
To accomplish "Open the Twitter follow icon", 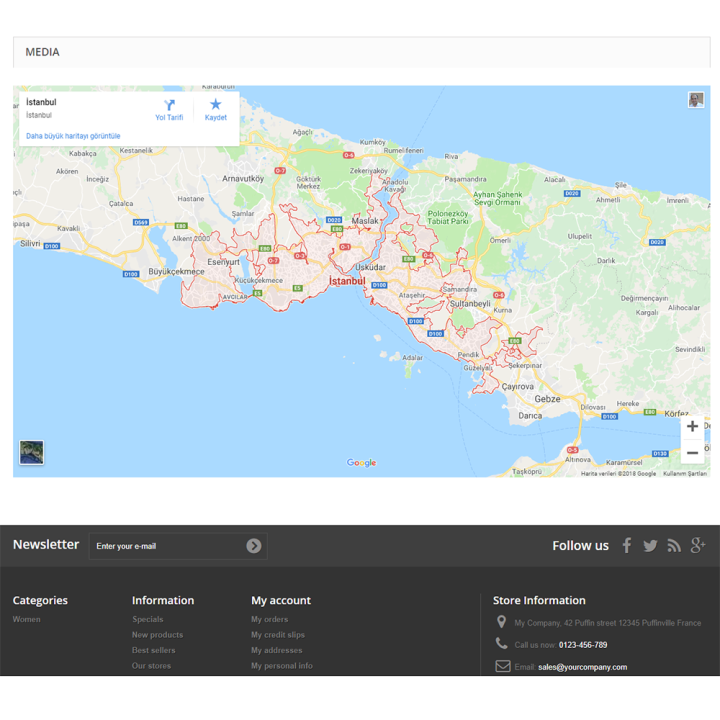I will coord(650,546).
